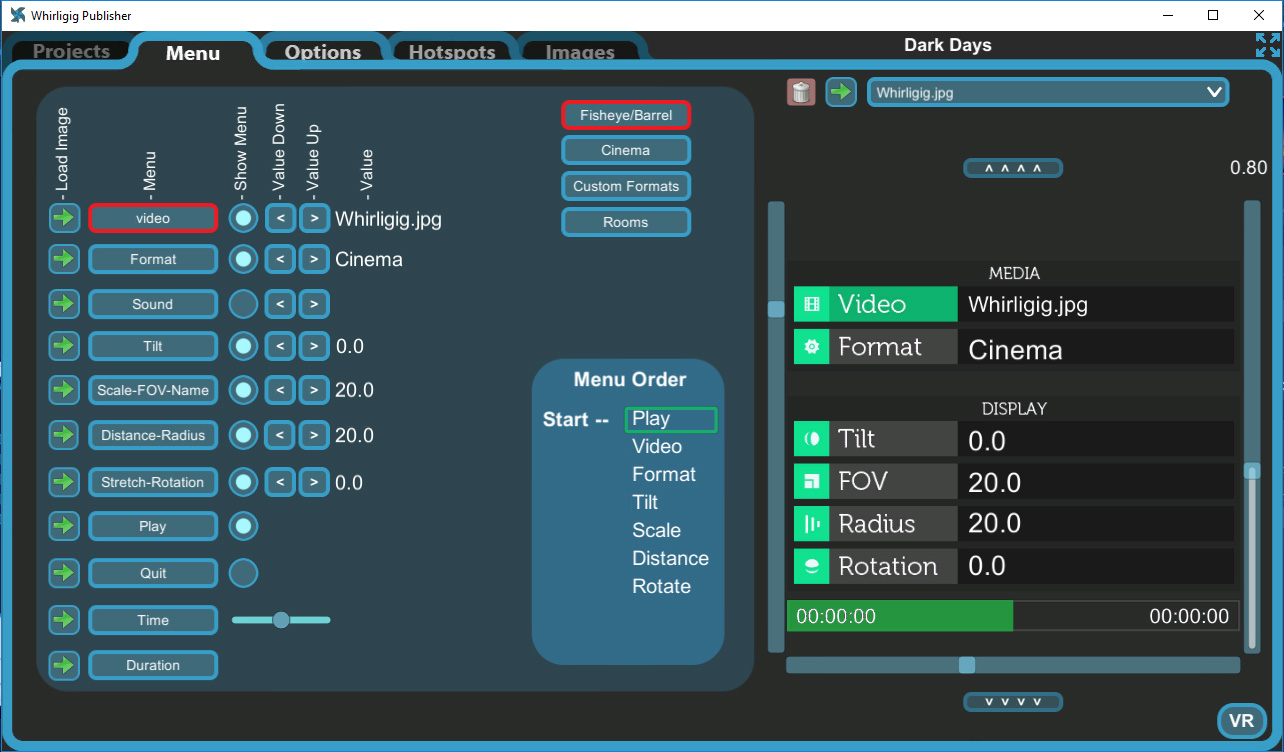Select the Menu tab
The image size is (1284, 752).
(x=193, y=52)
